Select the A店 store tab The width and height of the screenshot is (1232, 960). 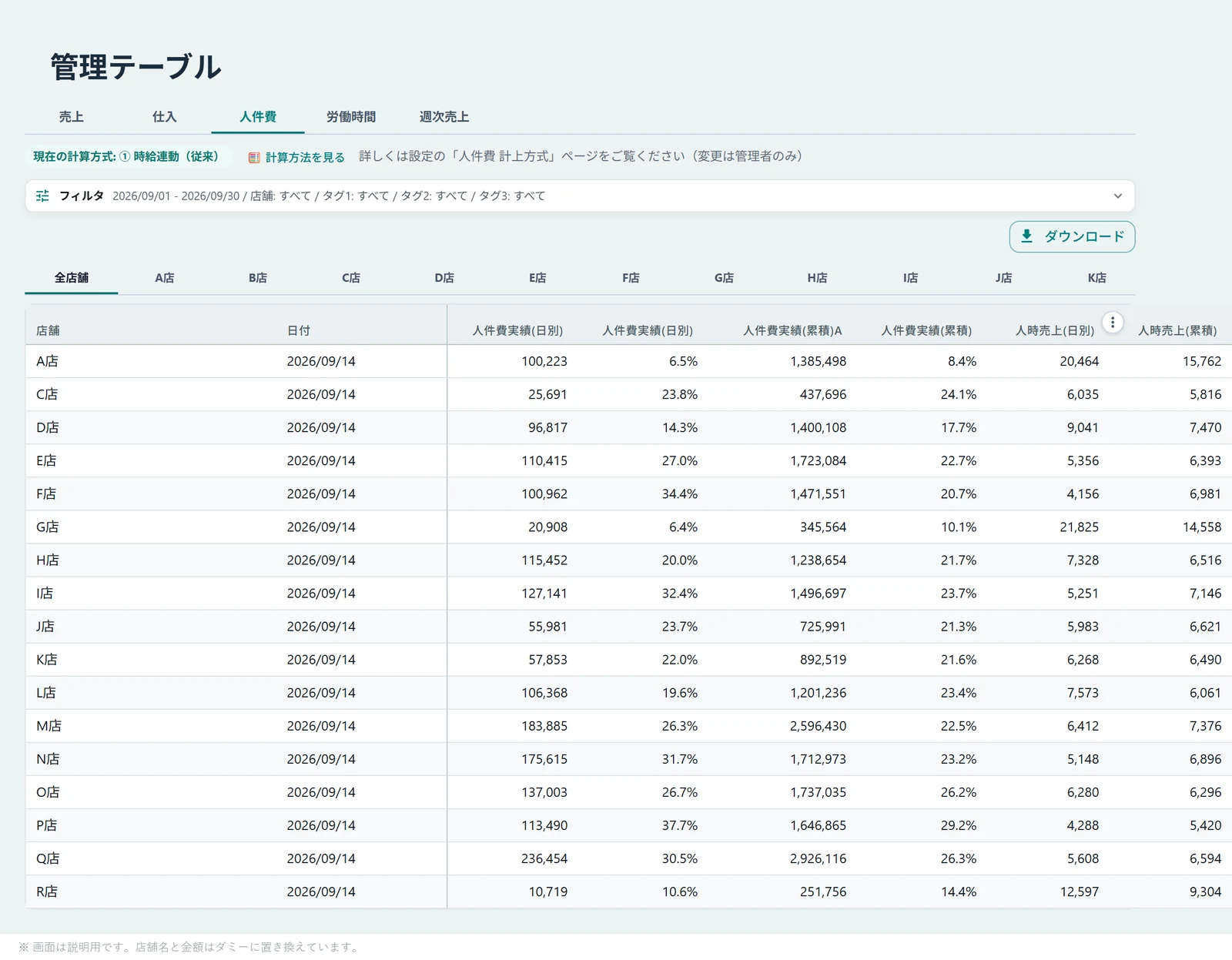[164, 278]
